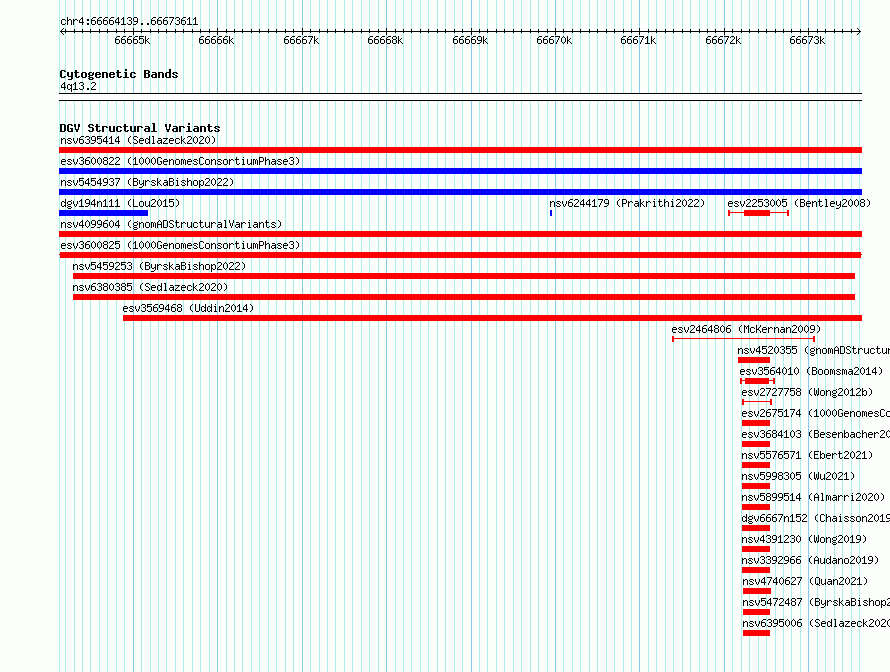The image size is (890, 672).
Task: Open nsv4391230 (Wong2019) variant label
Action: click(804, 539)
